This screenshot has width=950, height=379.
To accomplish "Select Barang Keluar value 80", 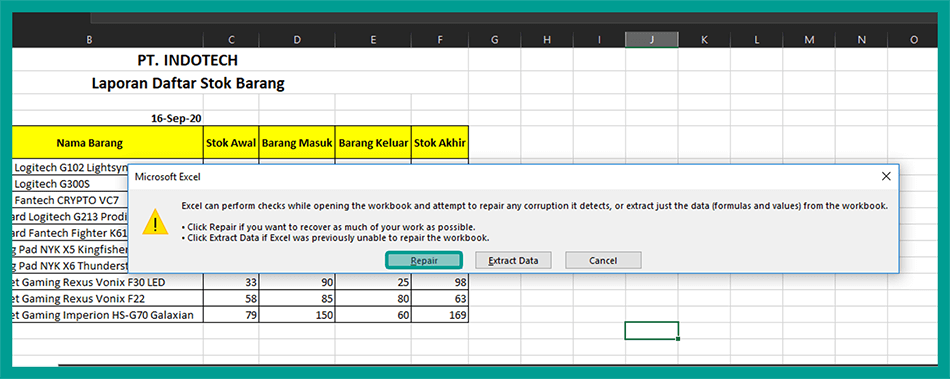I will (373, 298).
